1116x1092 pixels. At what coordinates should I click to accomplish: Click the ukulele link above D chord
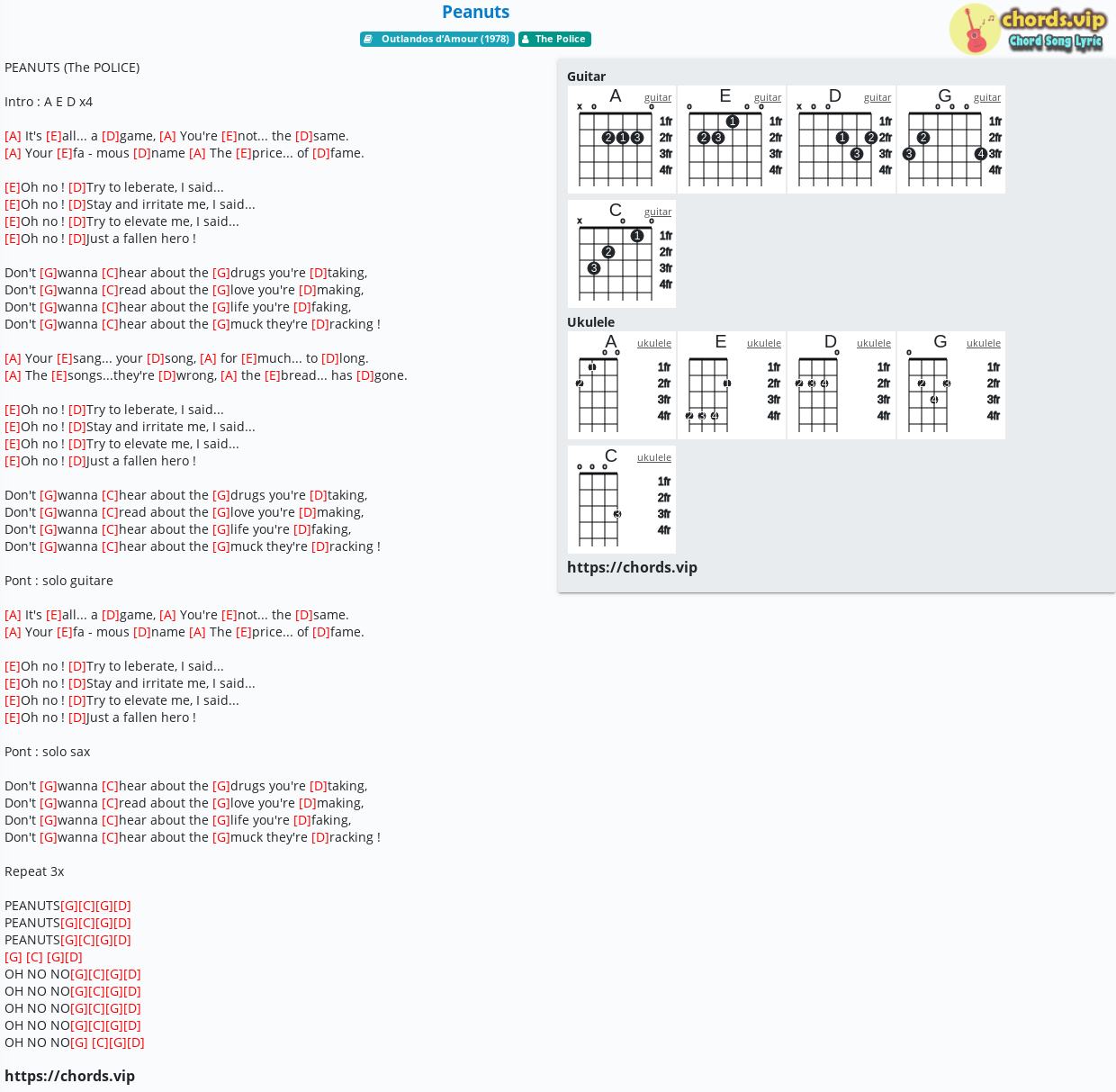(874, 343)
